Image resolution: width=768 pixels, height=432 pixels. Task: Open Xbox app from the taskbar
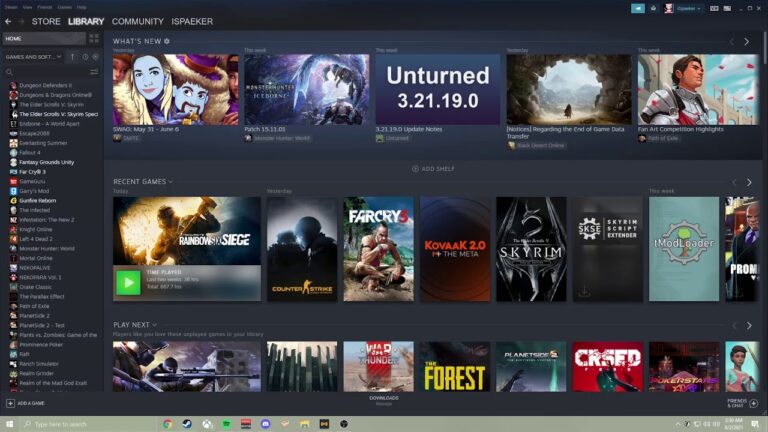point(207,424)
